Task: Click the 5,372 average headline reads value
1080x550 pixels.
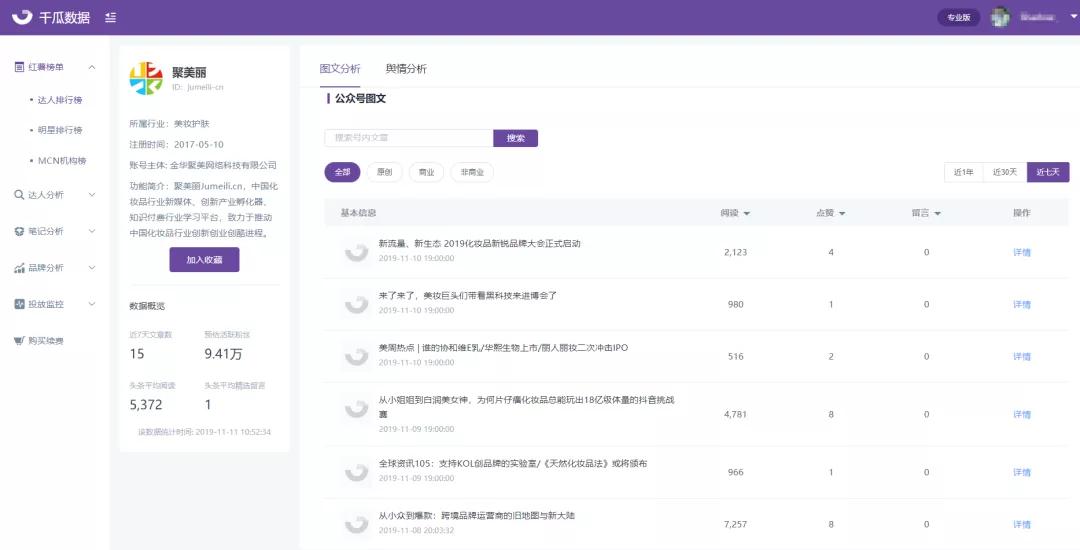Action: tap(146, 405)
